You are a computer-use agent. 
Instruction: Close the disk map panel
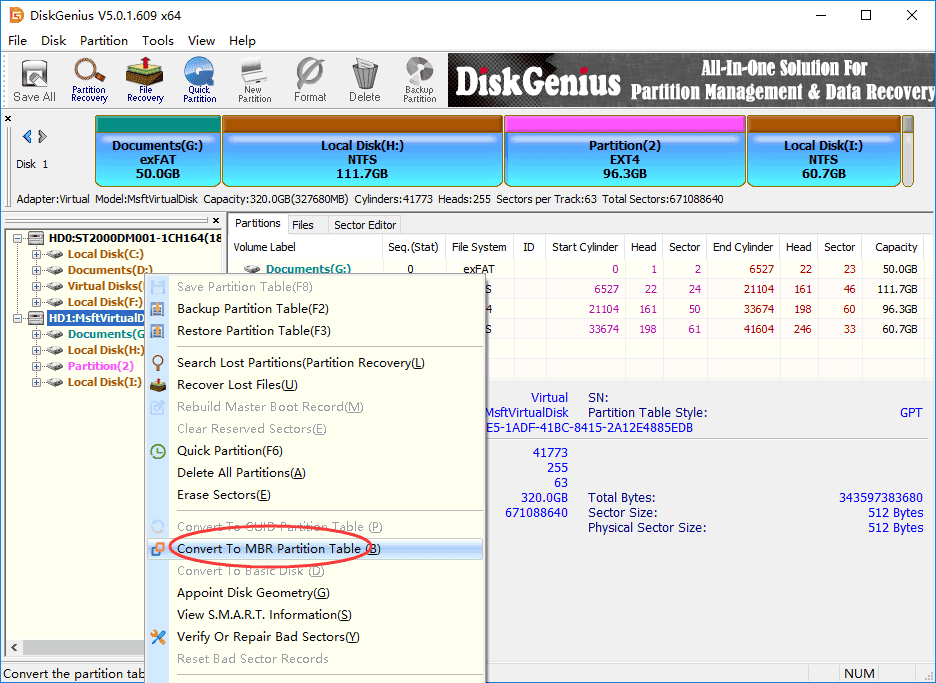(9, 119)
